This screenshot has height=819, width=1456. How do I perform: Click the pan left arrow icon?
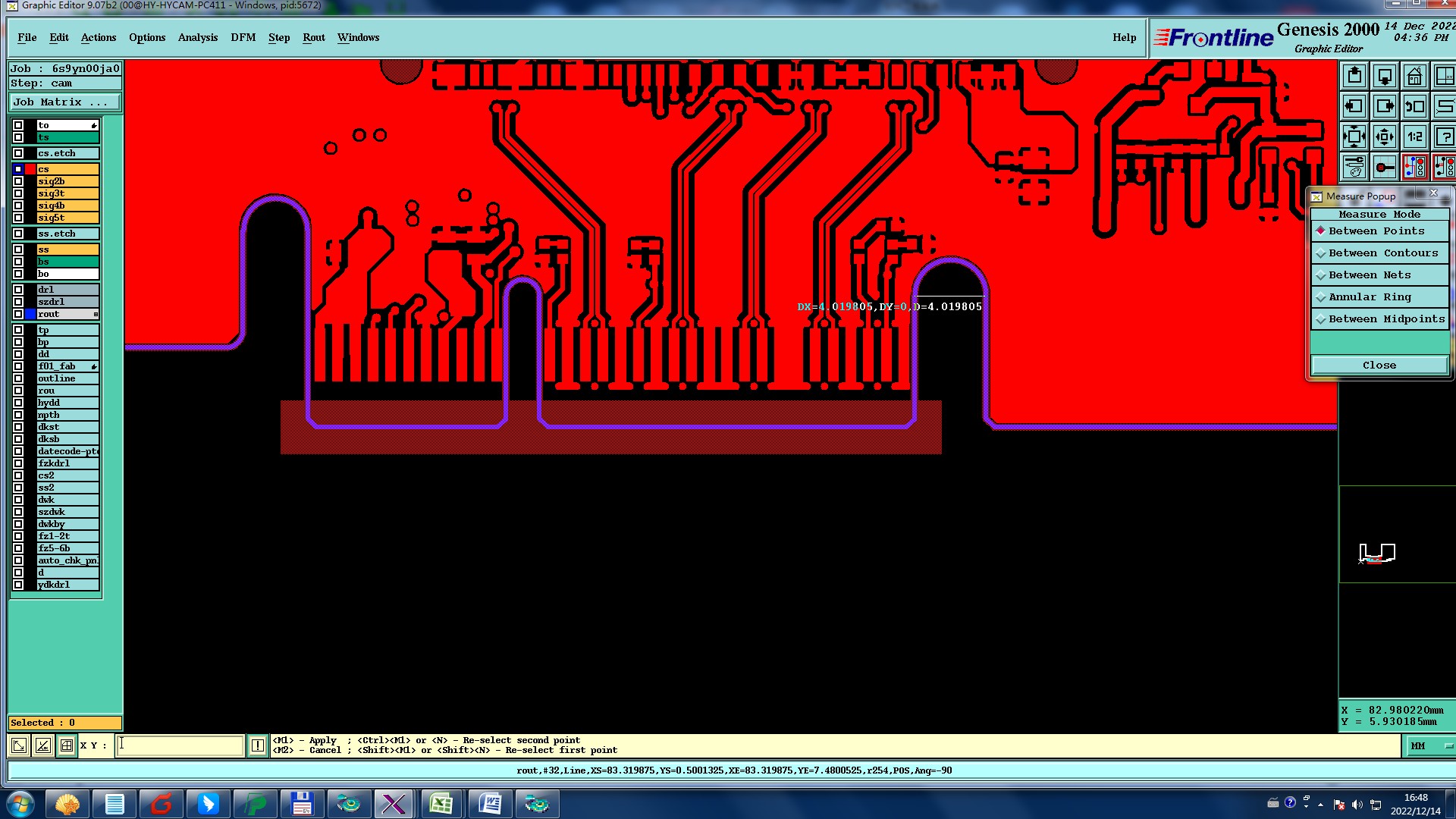pos(1354,107)
